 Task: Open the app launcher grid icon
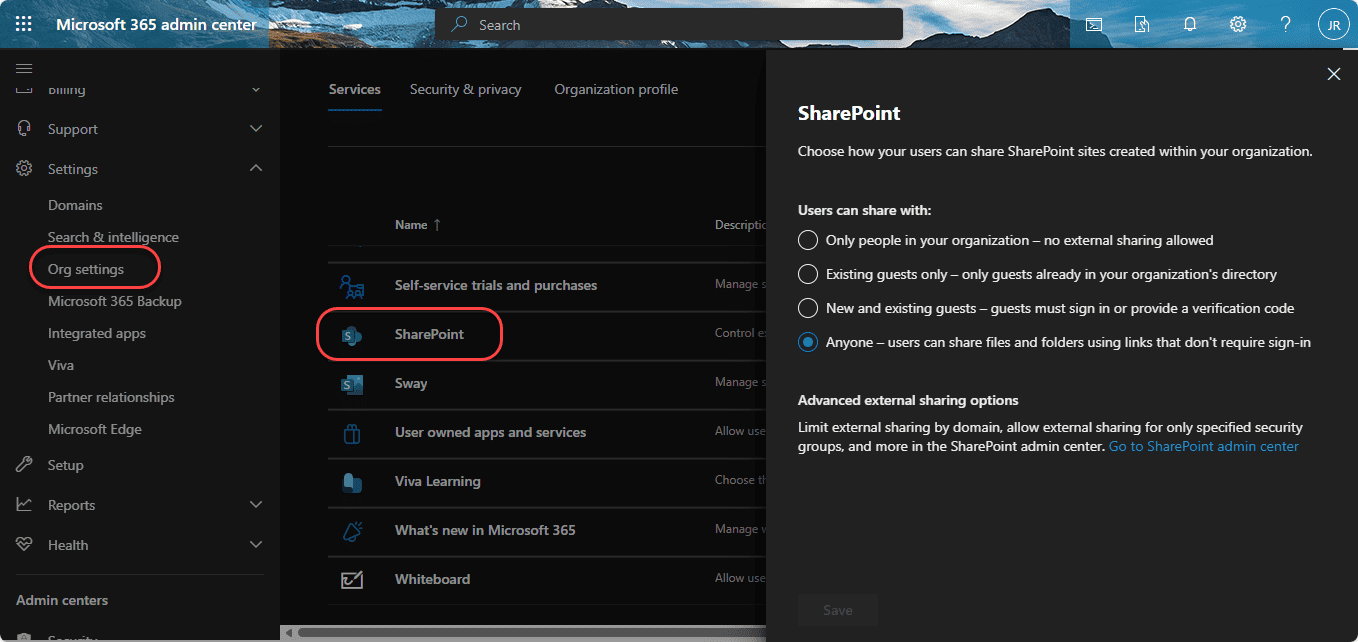[x=23, y=23]
